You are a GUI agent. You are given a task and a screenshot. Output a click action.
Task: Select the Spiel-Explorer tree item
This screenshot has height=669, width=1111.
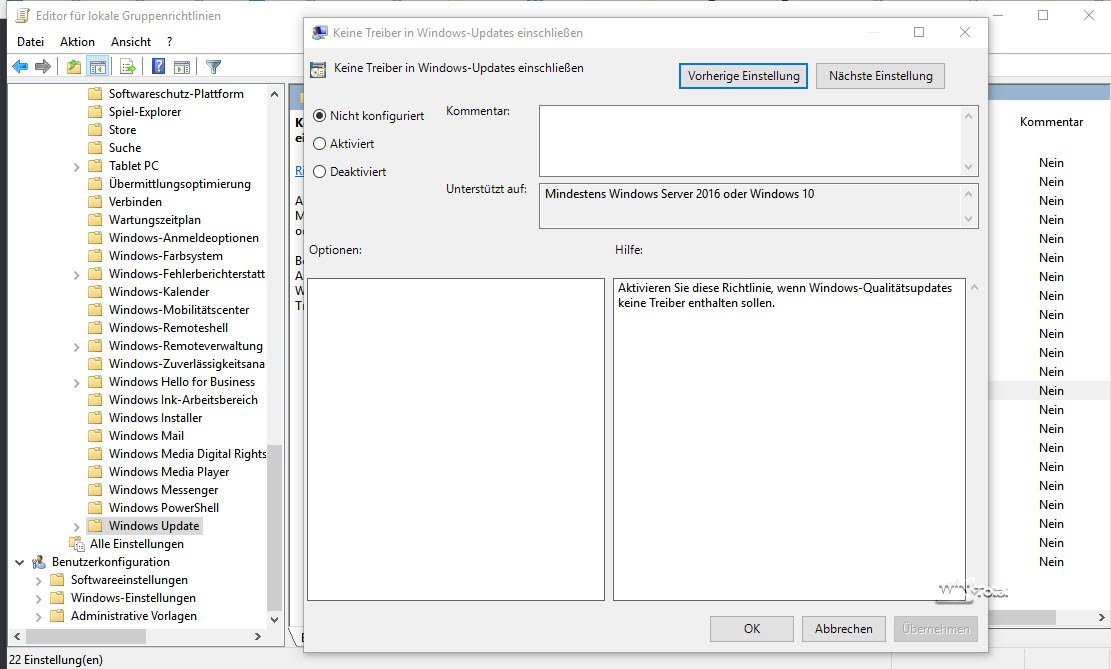[145, 111]
